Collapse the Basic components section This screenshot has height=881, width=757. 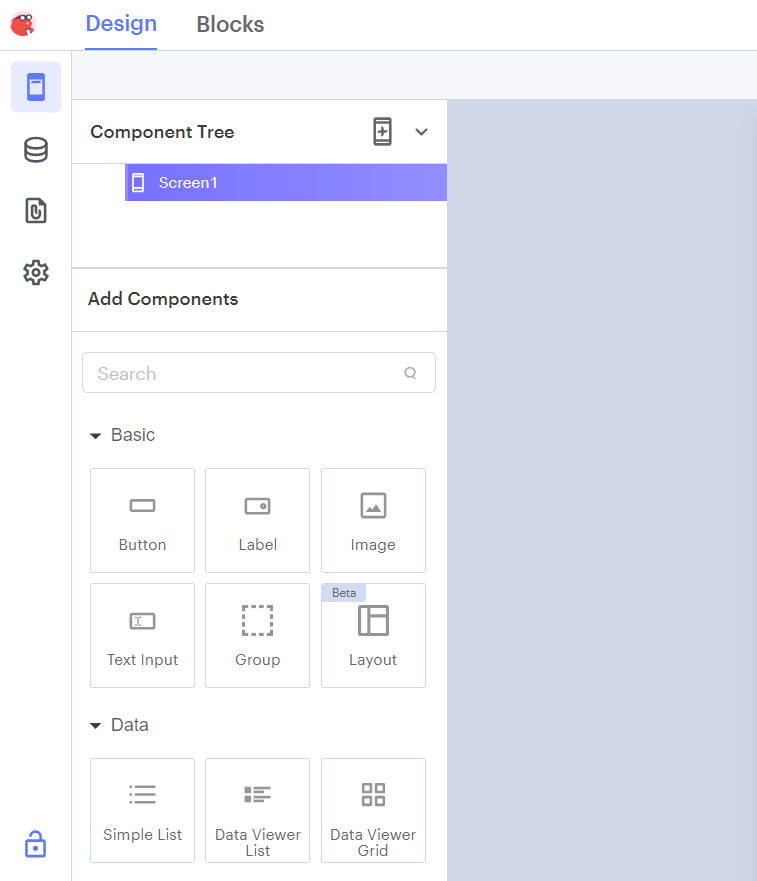(96, 436)
